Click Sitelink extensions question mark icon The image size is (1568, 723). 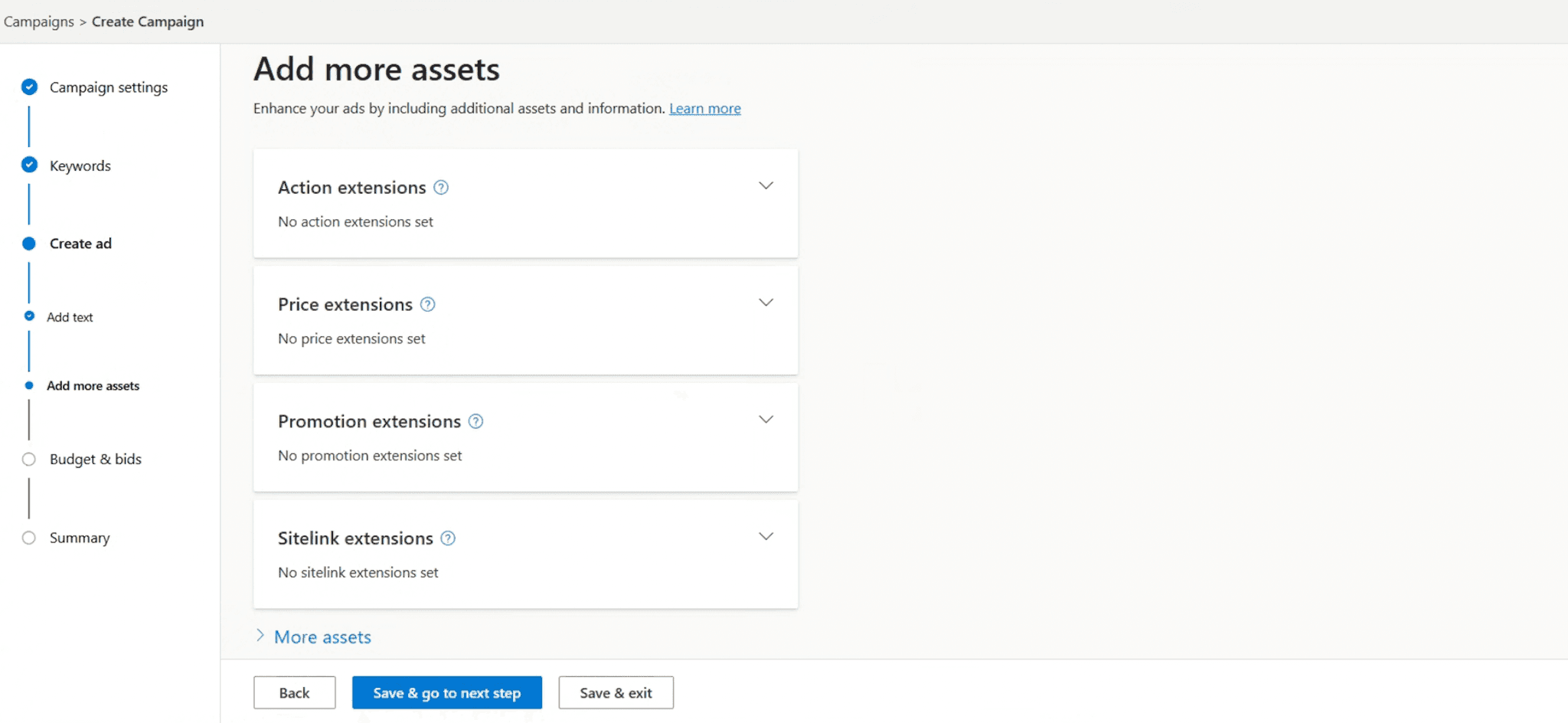448,538
